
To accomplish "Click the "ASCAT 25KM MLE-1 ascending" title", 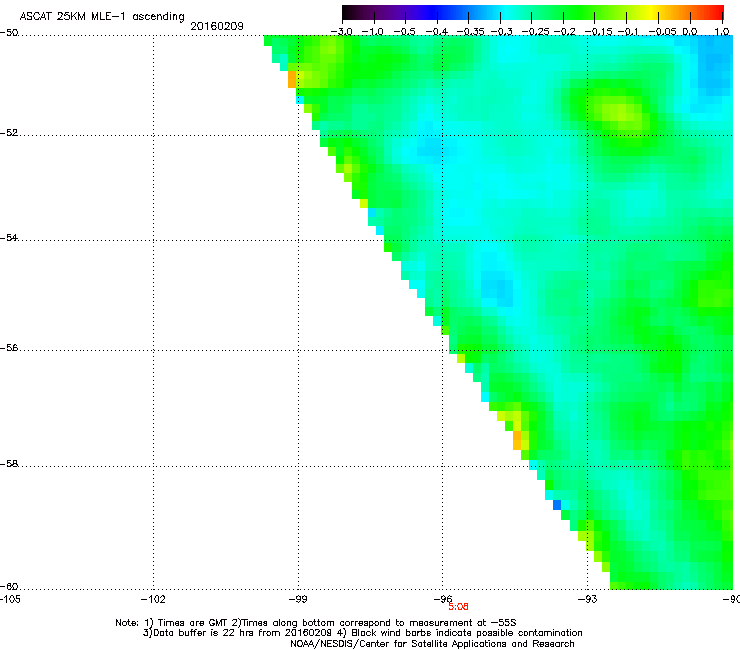I will pyautogui.click(x=102, y=17).
